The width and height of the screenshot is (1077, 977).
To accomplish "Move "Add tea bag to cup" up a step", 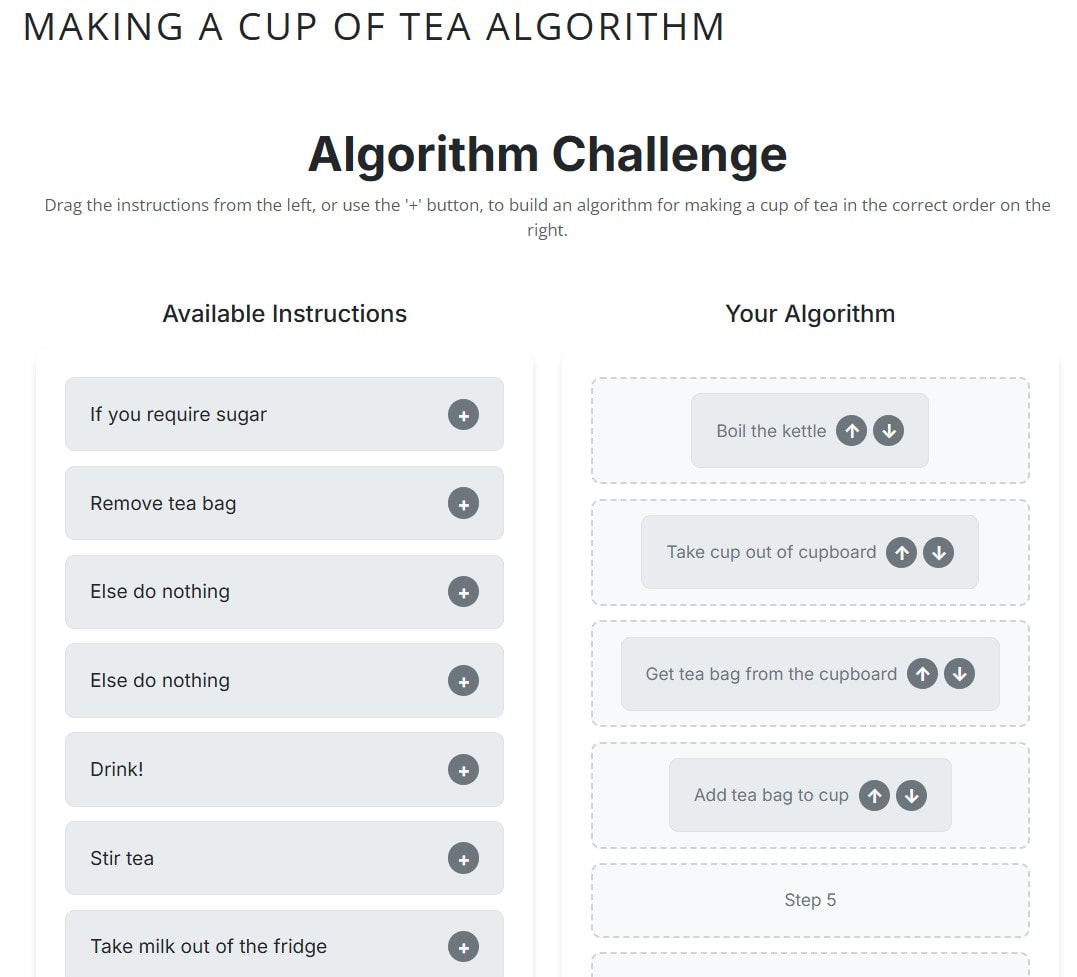I will pyautogui.click(x=873, y=795).
